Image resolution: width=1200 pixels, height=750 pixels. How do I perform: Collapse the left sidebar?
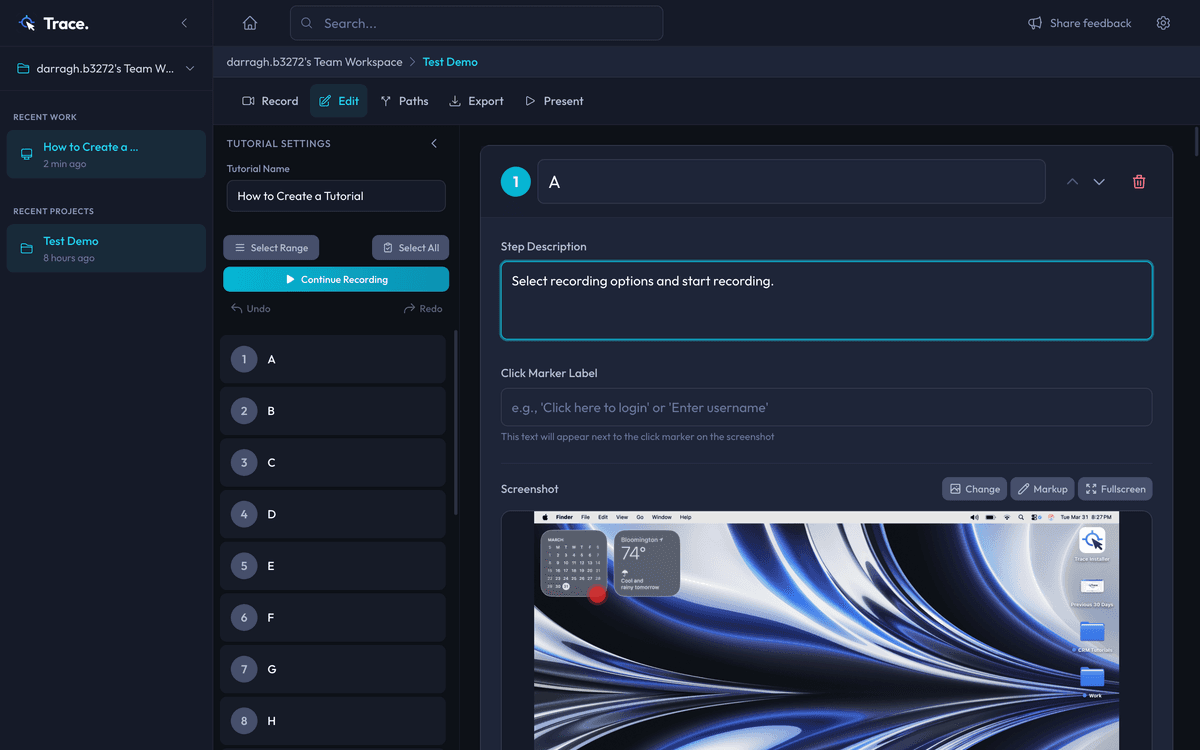184,23
